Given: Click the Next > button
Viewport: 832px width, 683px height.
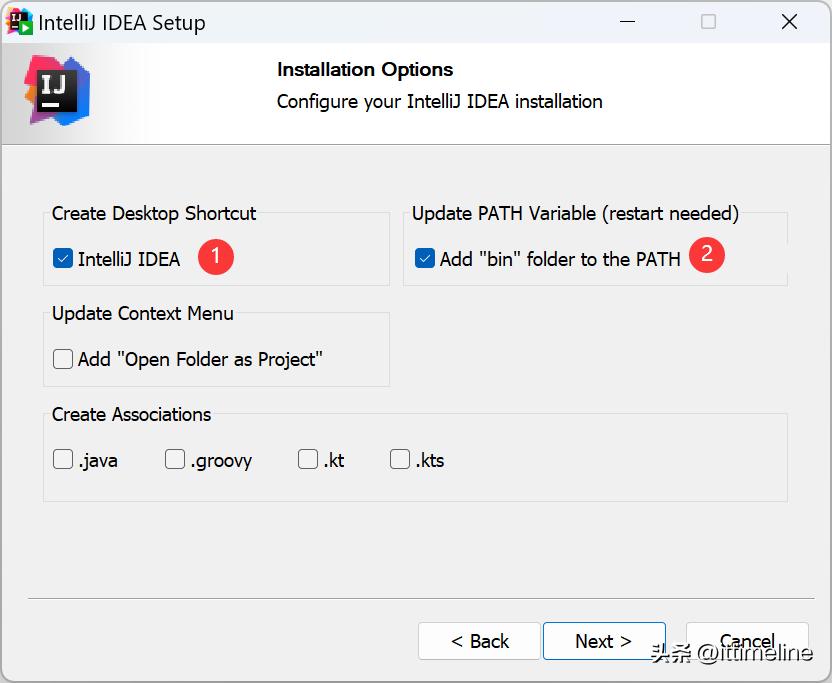Looking at the screenshot, I should point(604,641).
